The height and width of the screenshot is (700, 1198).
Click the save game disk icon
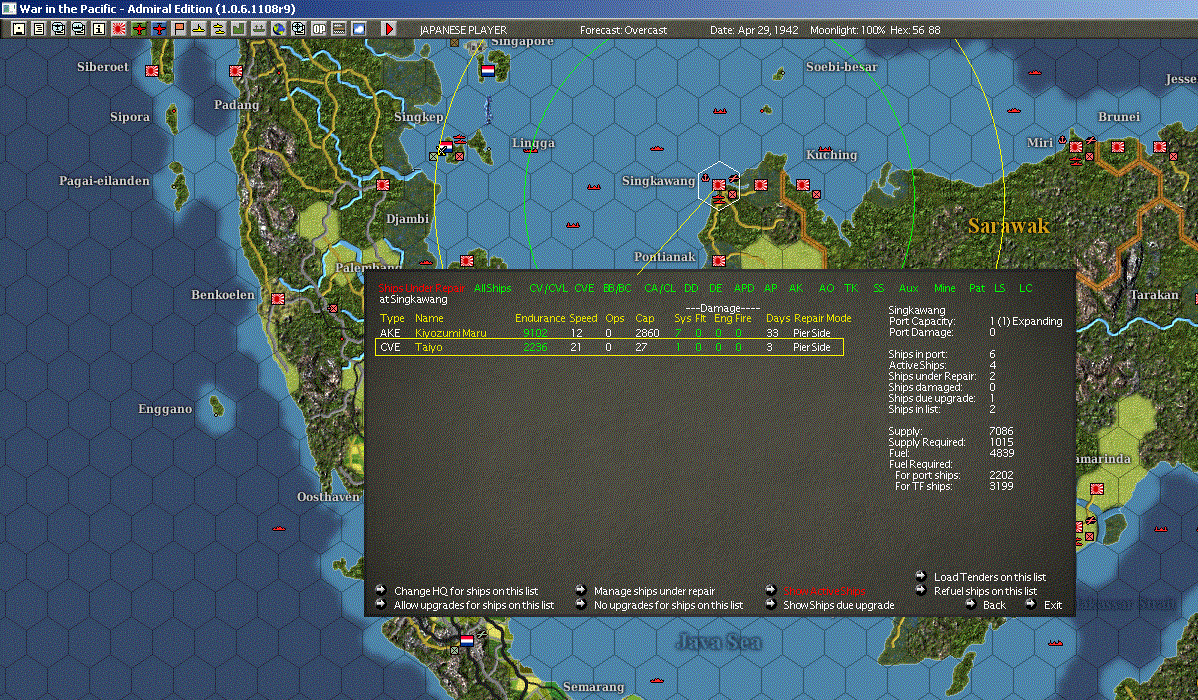[19, 29]
